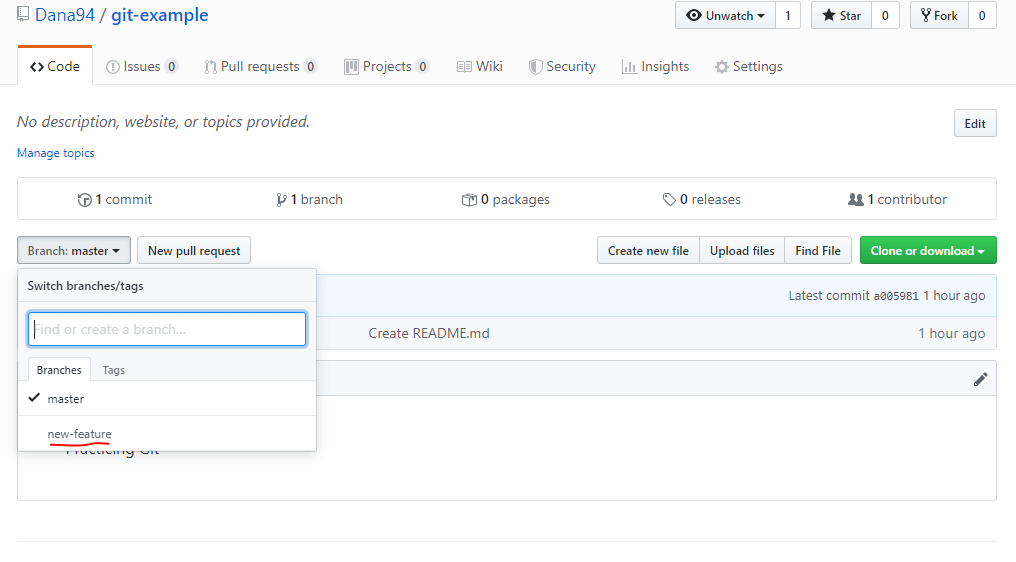Click the Upload files button
The image size is (1016, 562).
coord(742,250)
